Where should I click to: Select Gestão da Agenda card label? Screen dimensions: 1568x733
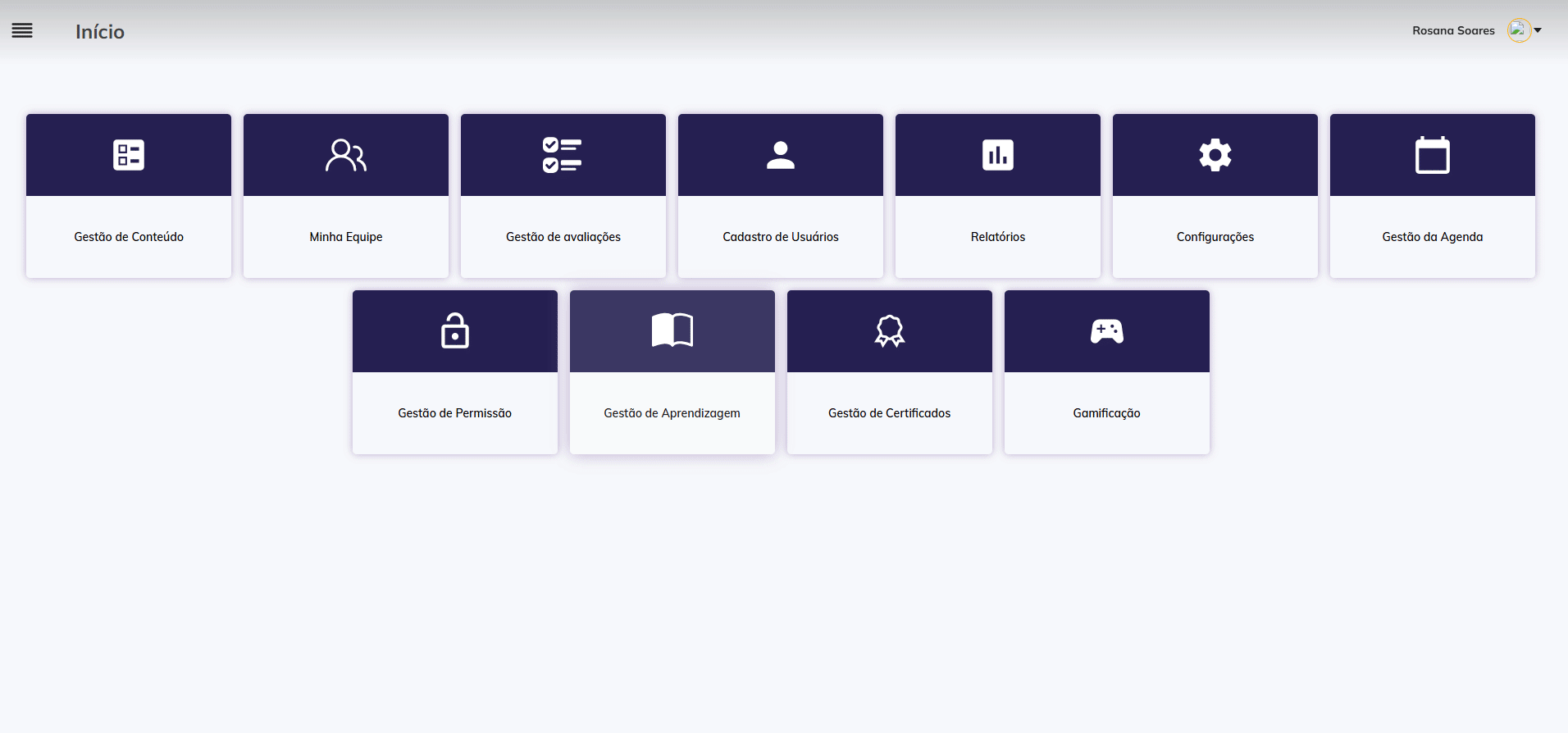[x=1433, y=237]
